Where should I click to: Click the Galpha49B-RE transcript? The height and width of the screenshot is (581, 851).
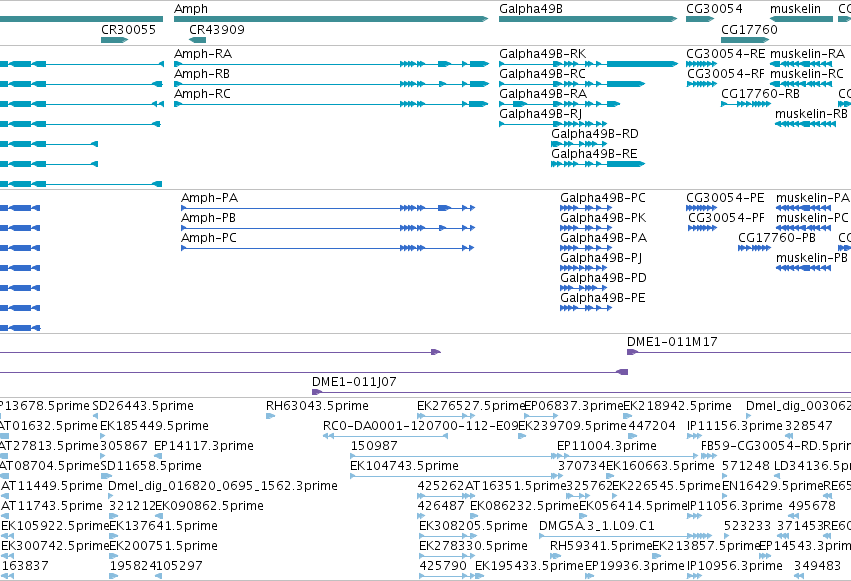click(598, 164)
